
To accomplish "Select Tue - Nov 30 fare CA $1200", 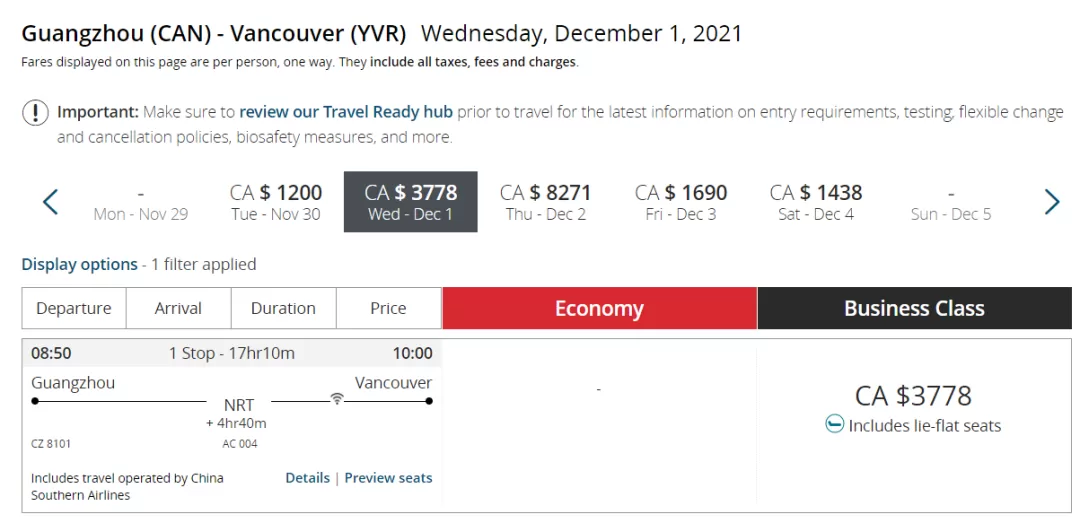I will [276, 202].
